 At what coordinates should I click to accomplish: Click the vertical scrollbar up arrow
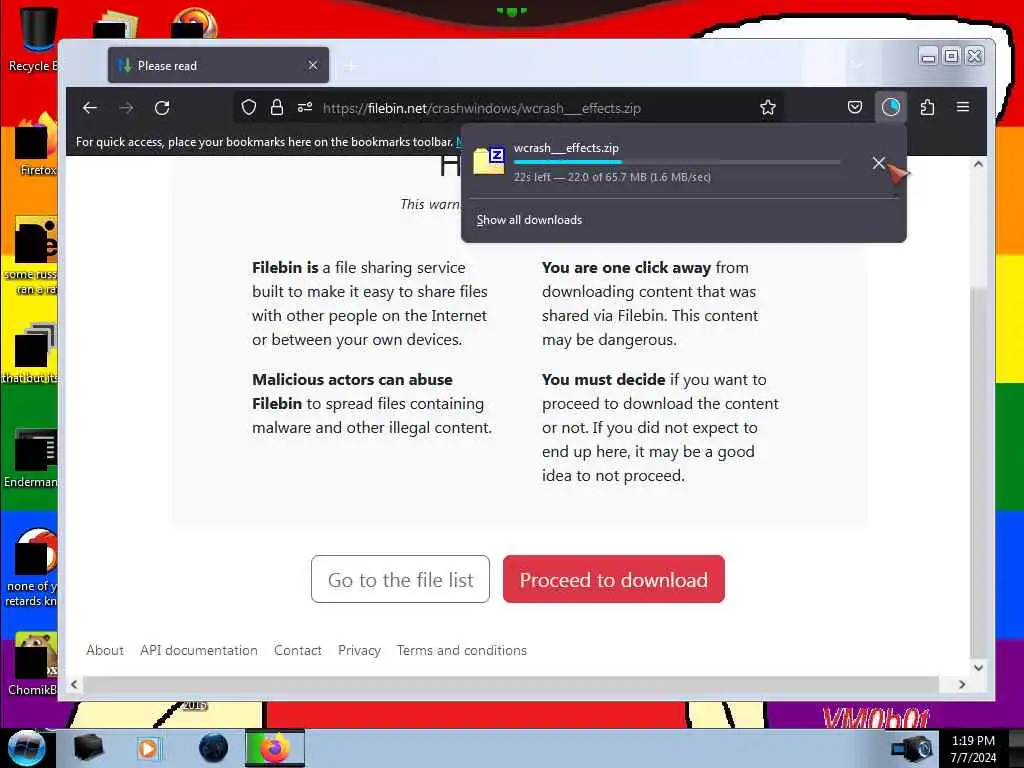click(978, 164)
